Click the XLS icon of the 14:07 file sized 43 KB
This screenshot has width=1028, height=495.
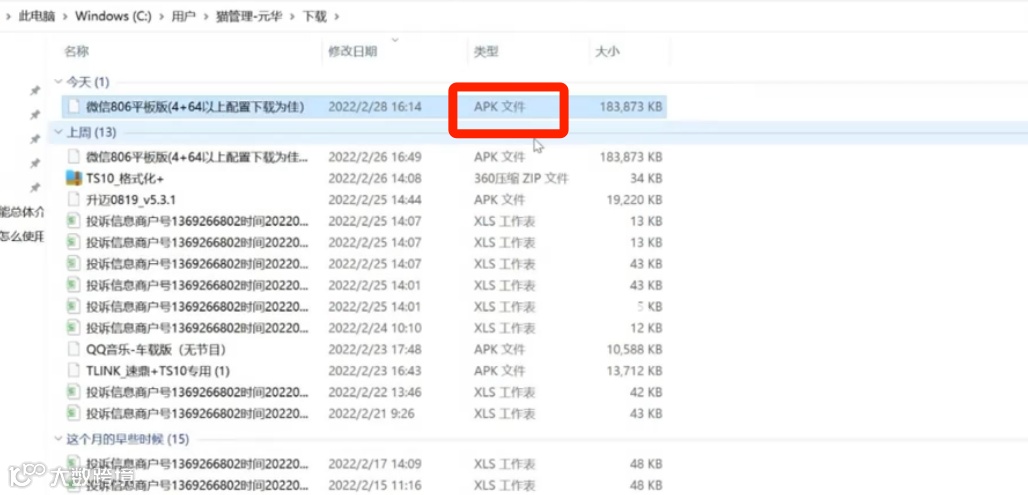coord(74,264)
